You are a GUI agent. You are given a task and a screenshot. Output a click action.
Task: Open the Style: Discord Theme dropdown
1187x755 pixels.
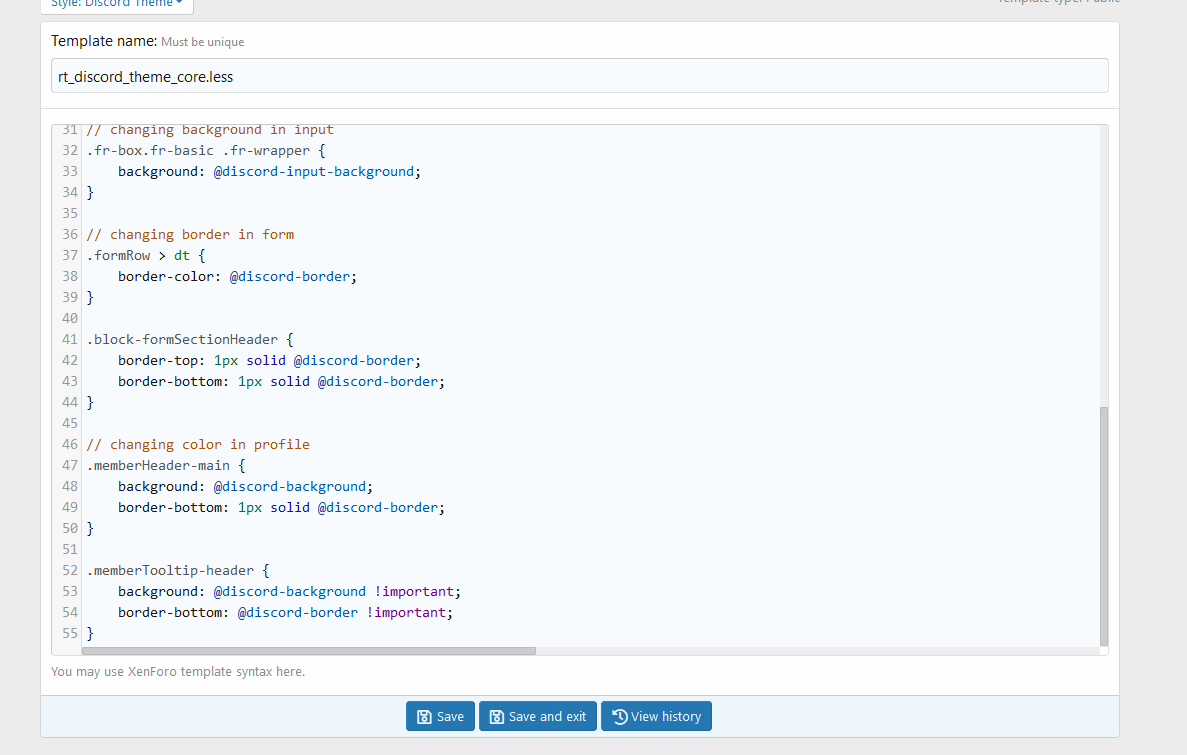(117, 4)
